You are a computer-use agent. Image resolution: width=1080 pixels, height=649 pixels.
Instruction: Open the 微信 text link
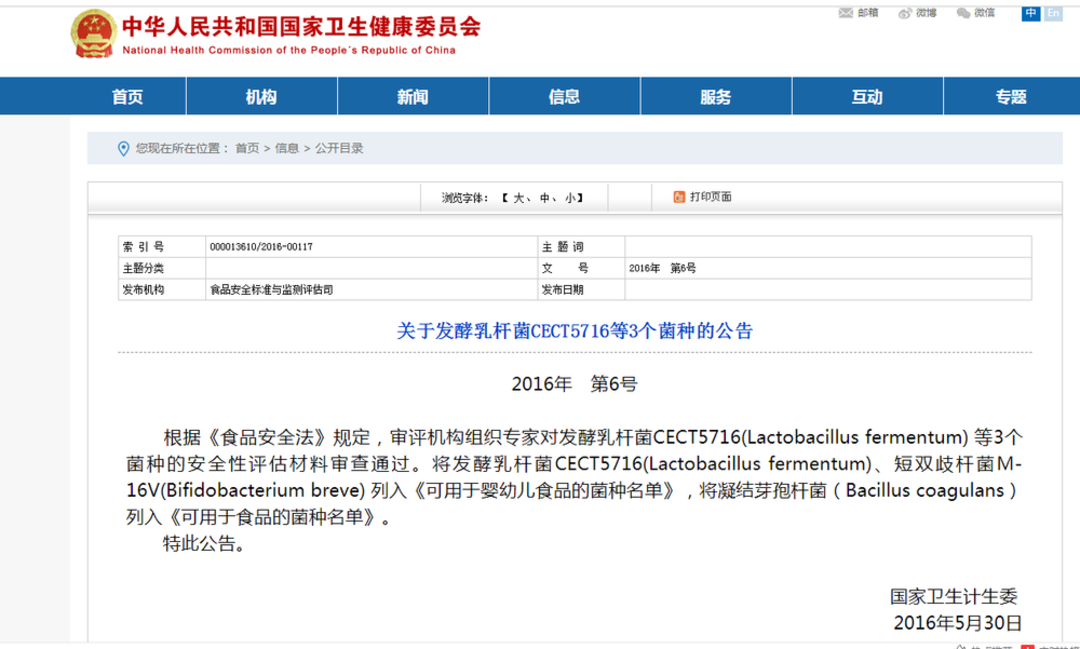(984, 13)
